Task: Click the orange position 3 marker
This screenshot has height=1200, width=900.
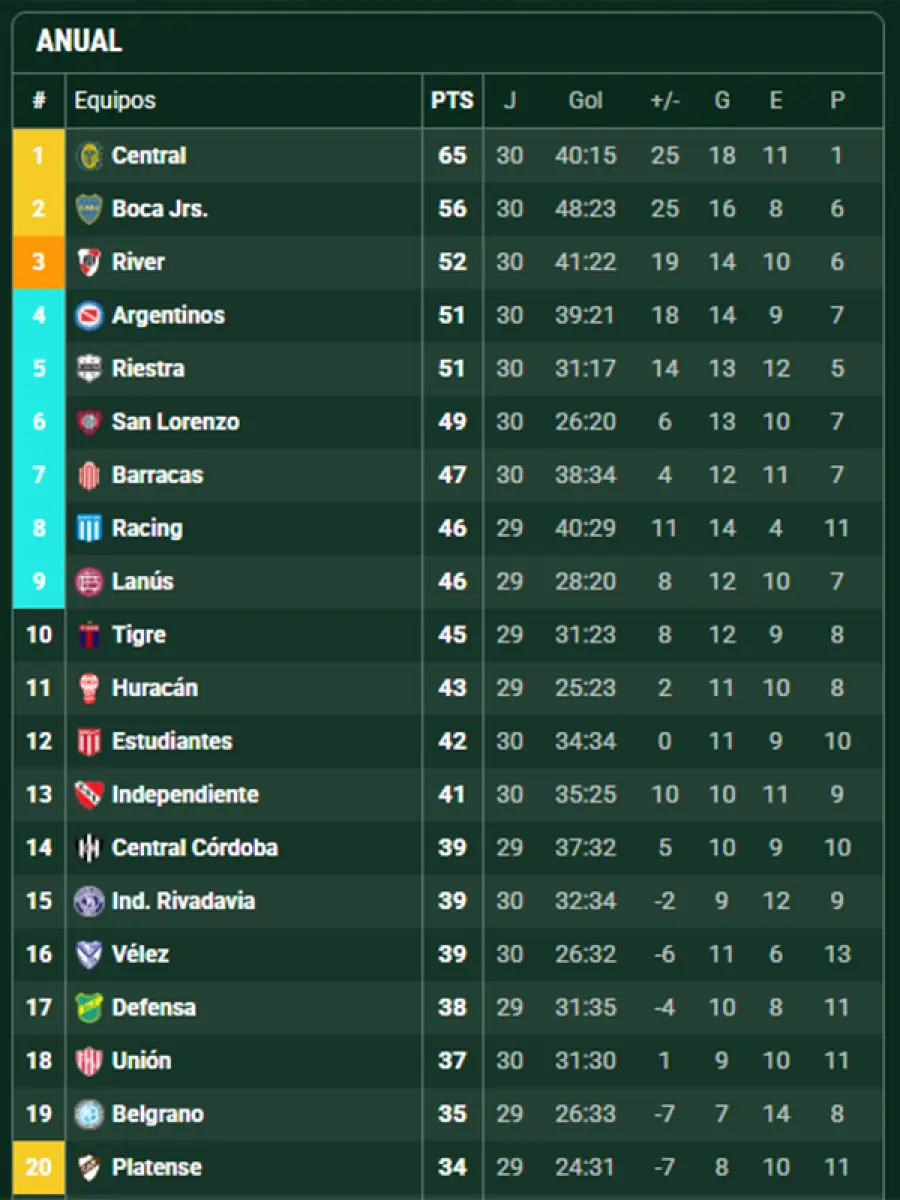Action: pos(39,262)
